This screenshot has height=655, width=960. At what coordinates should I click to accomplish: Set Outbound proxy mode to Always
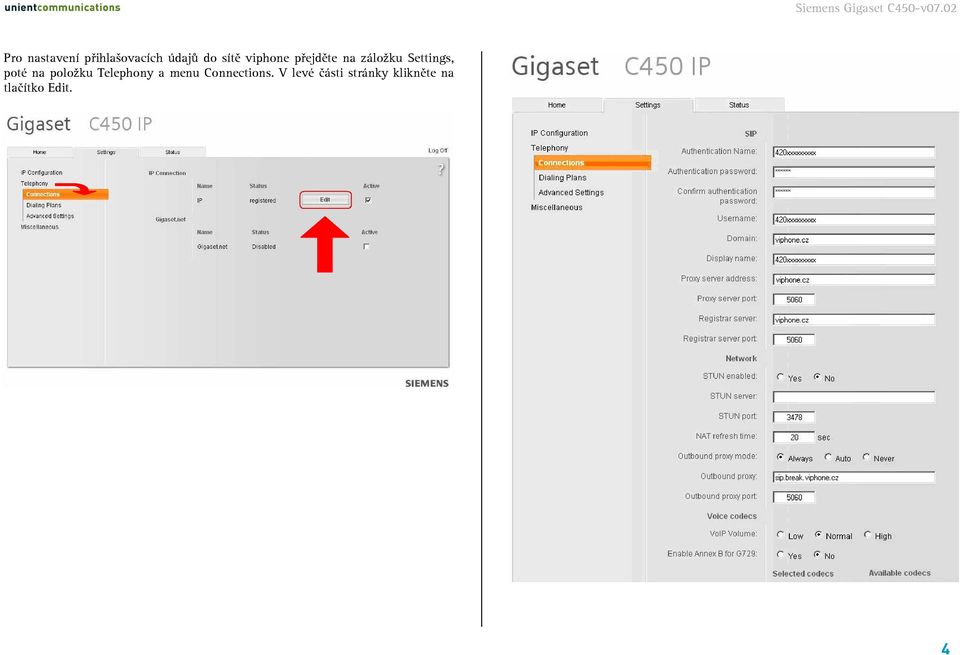point(780,457)
